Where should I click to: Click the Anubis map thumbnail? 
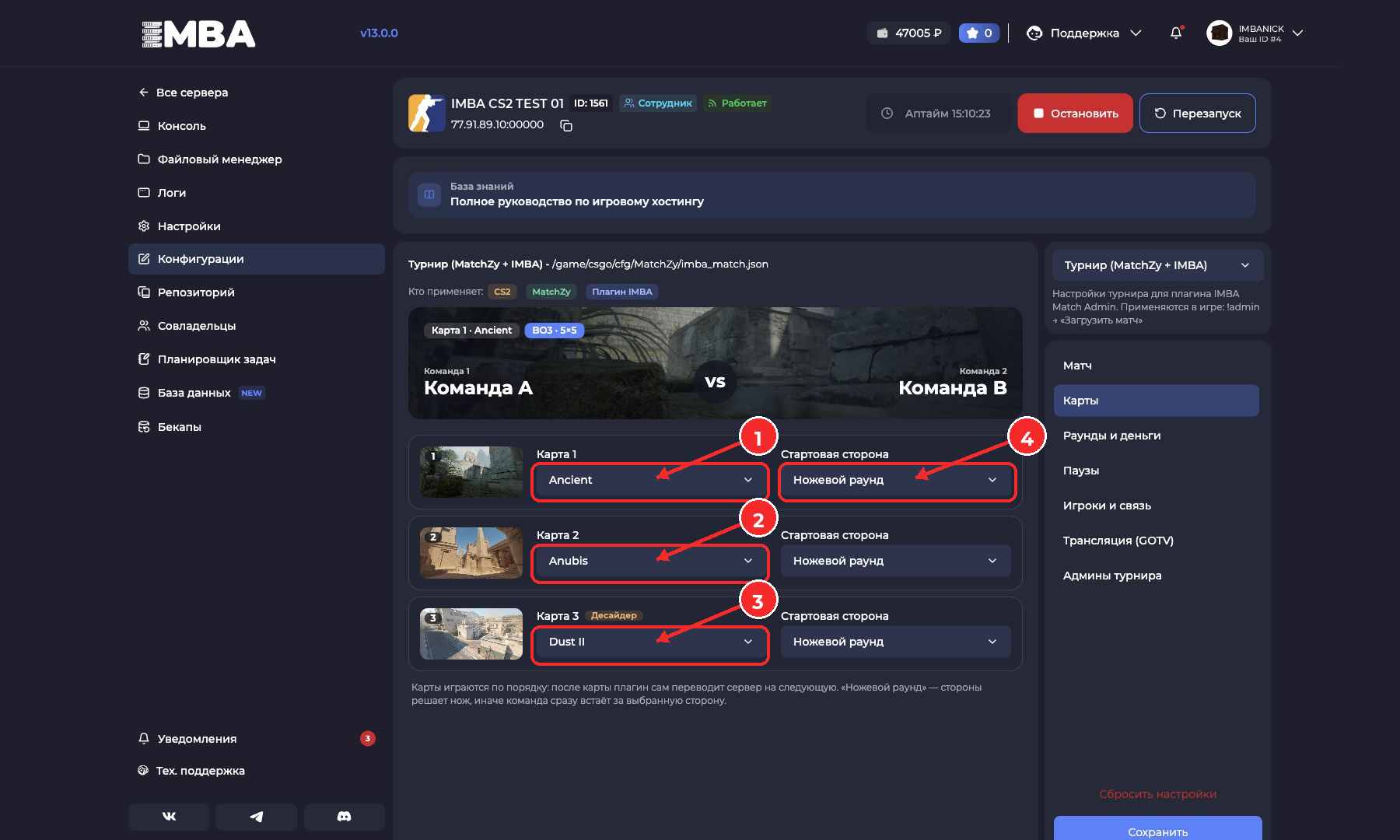[471, 553]
